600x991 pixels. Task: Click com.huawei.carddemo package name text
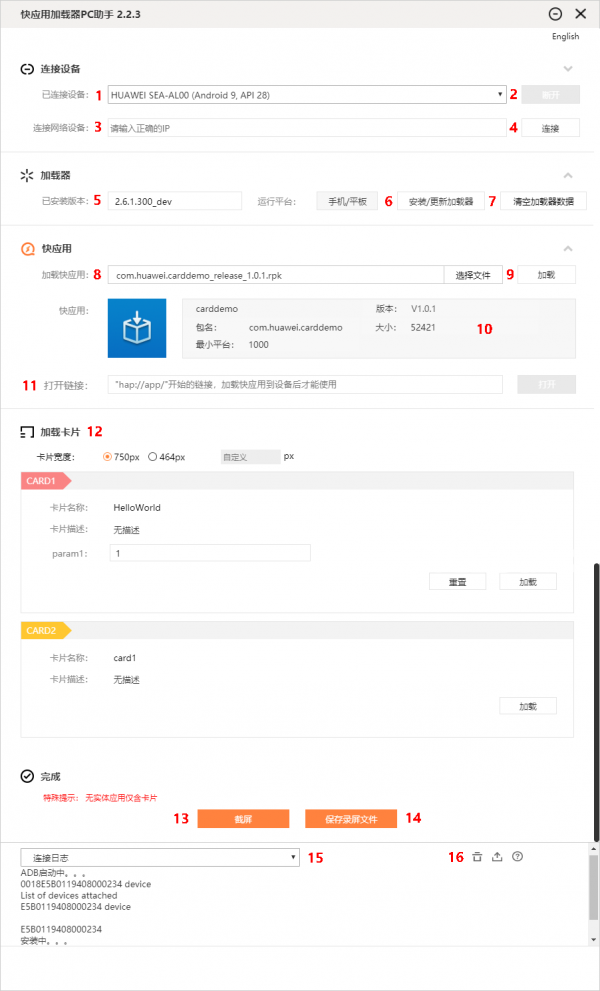point(295,328)
